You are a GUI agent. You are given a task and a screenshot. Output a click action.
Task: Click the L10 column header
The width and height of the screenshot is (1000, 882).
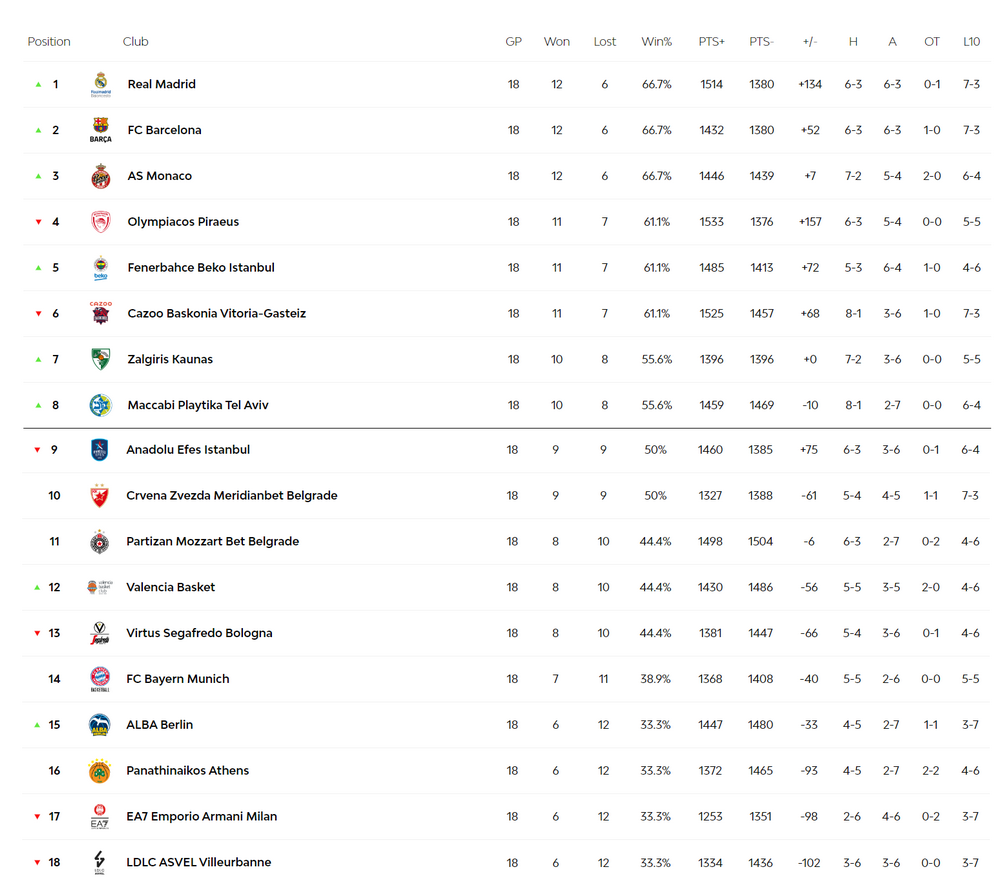tap(971, 41)
